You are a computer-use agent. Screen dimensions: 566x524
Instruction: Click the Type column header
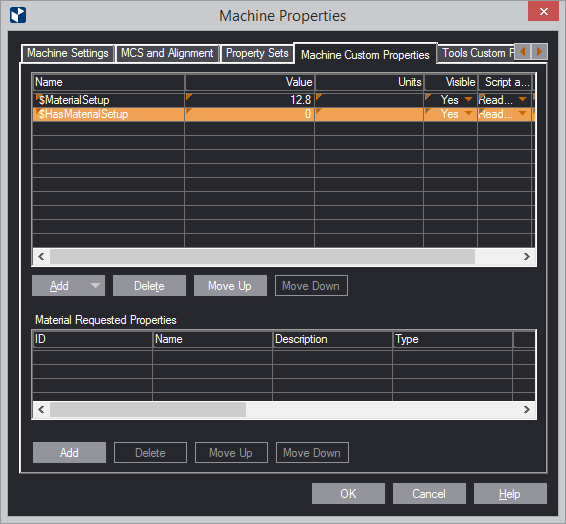point(453,339)
